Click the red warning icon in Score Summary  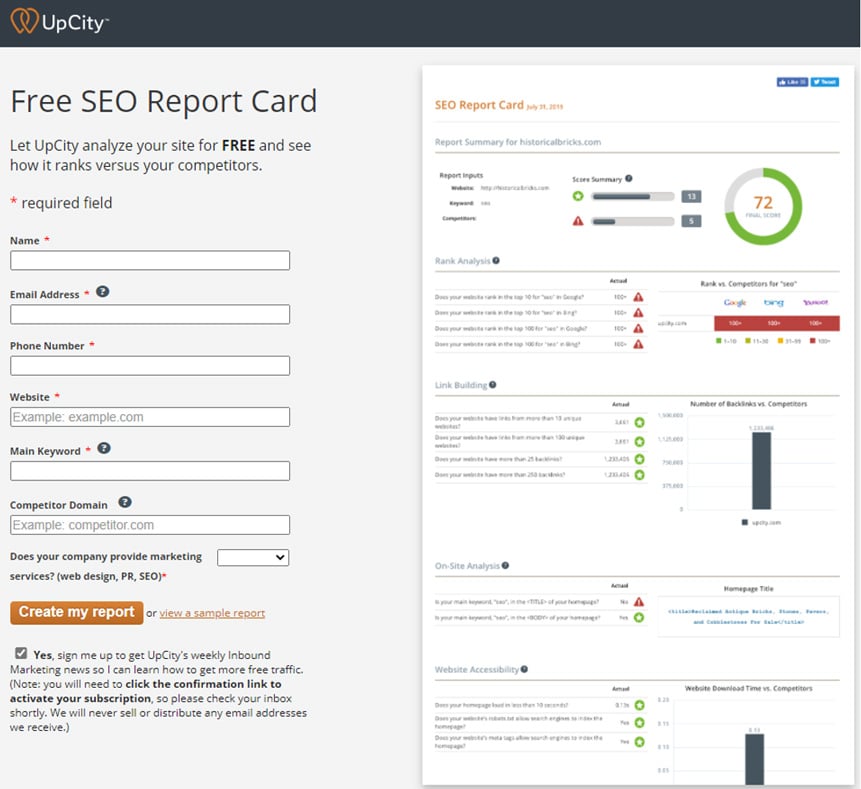click(578, 221)
